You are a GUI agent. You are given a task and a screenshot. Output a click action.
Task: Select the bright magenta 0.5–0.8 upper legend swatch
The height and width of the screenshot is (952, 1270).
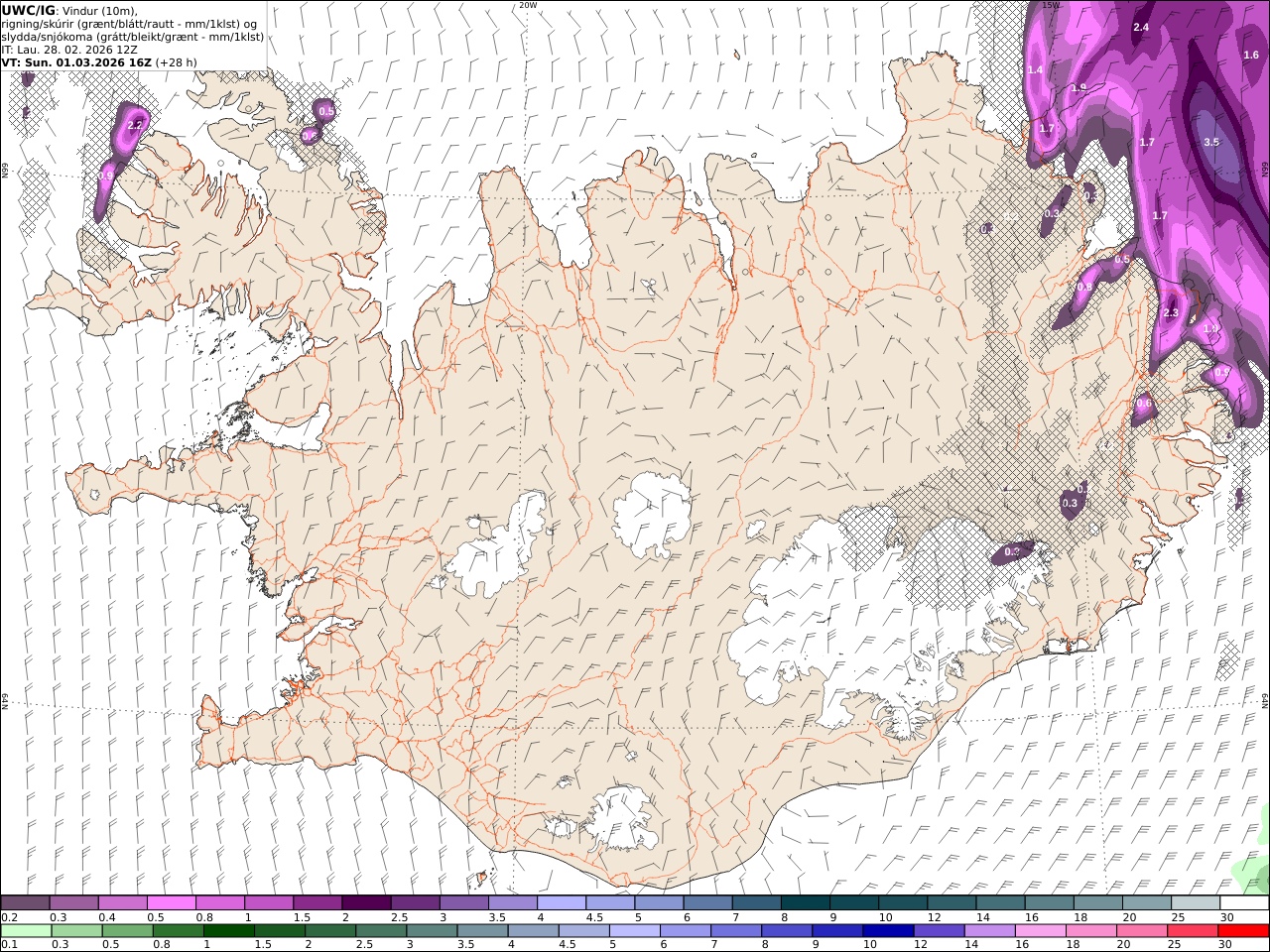point(172,903)
